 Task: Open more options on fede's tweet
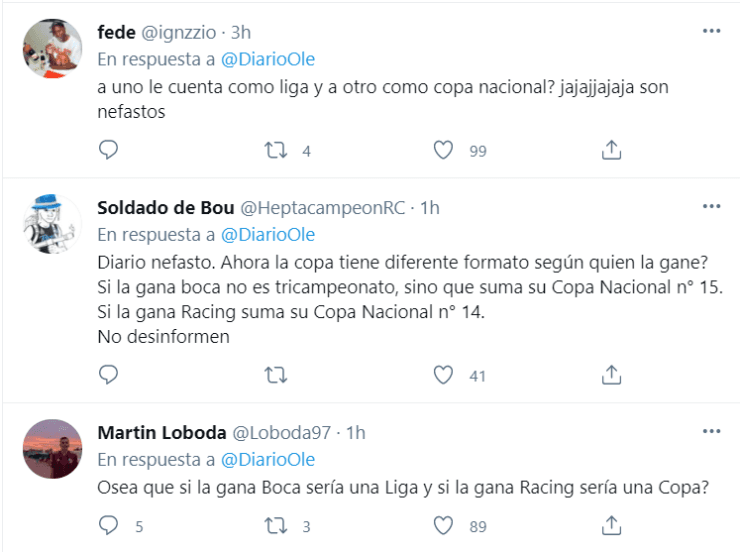[711, 31]
